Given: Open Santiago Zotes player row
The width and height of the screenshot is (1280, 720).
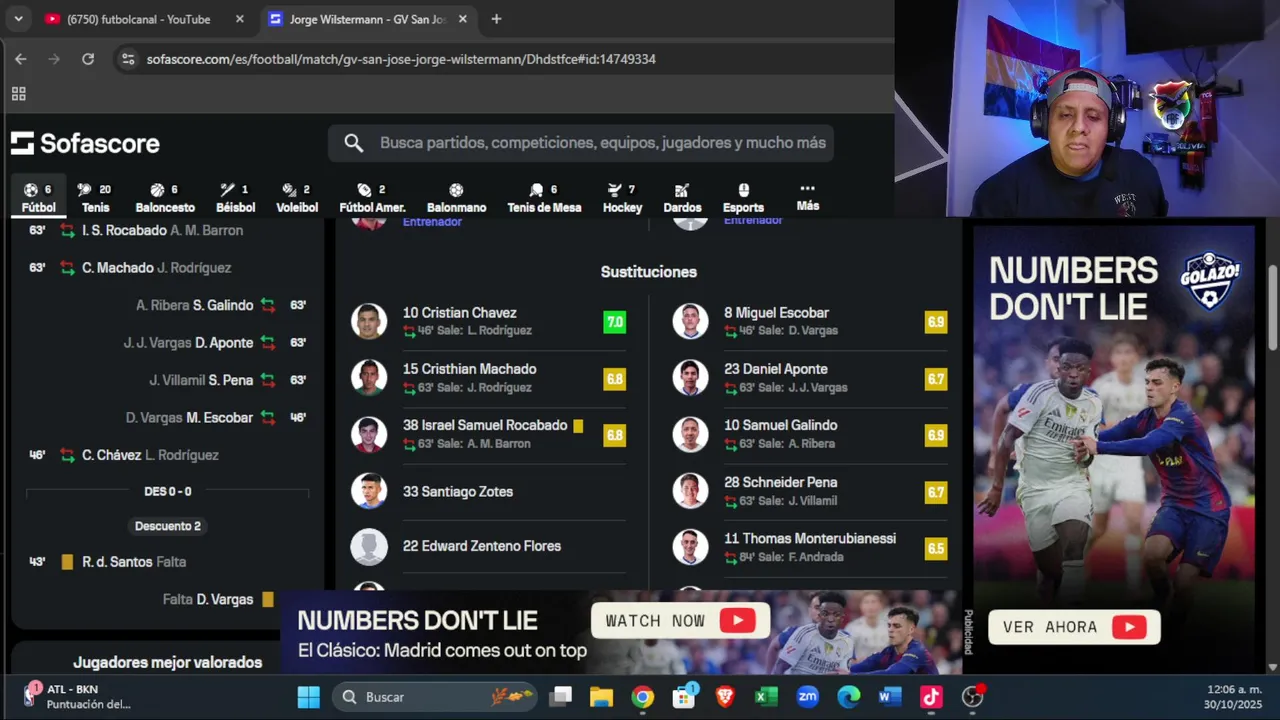Looking at the screenshot, I should [489, 491].
